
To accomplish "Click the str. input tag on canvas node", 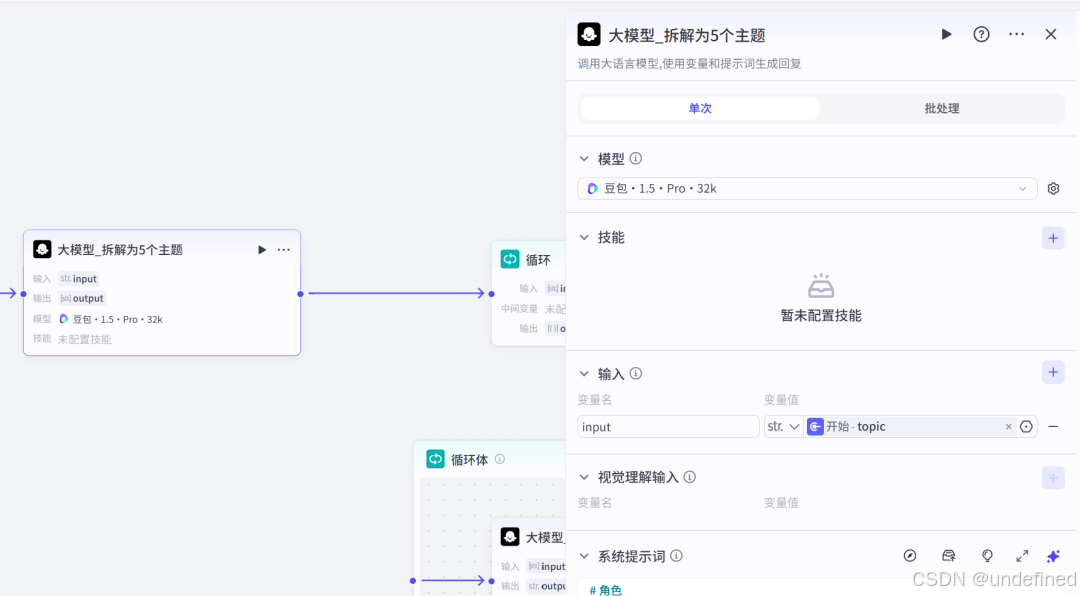I will [x=79, y=279].
